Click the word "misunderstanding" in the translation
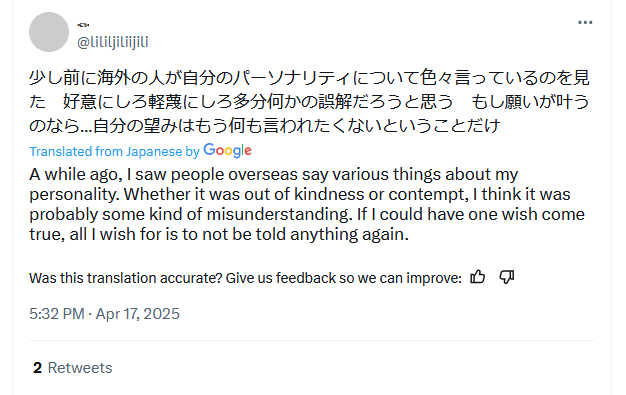 coord(279,214)
